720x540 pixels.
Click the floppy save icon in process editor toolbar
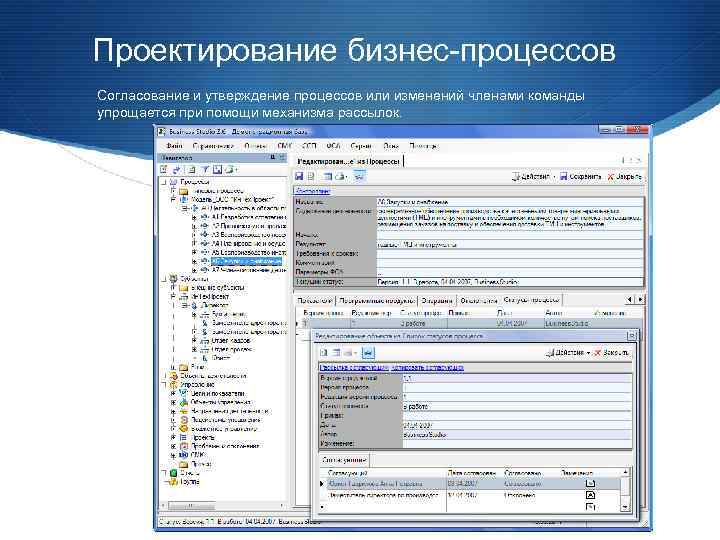click(299, 176)
